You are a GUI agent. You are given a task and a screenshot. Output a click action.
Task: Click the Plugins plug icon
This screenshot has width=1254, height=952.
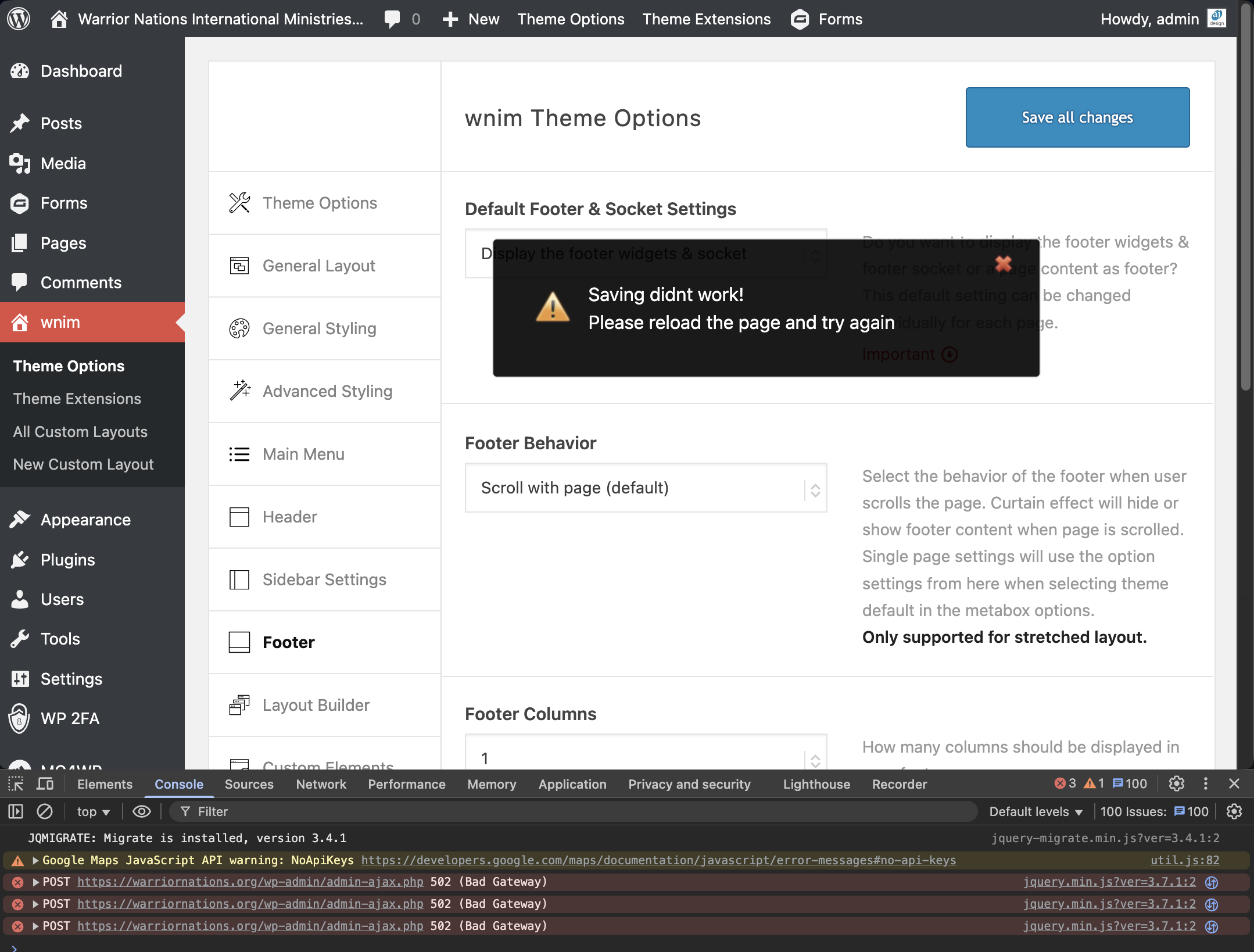pyautogui.click(x=20, y=560)
